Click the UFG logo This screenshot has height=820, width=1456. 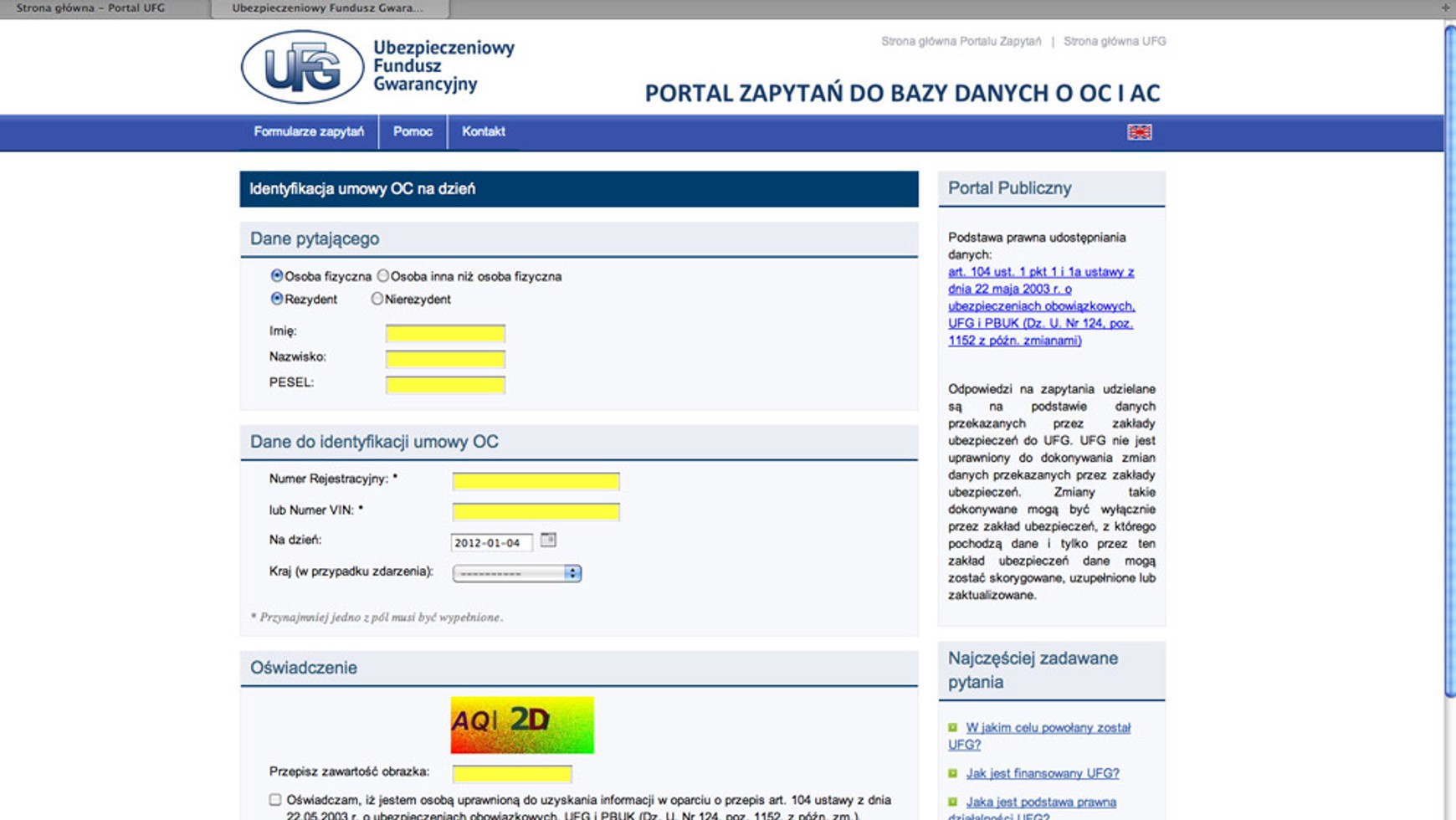(303, 67)
